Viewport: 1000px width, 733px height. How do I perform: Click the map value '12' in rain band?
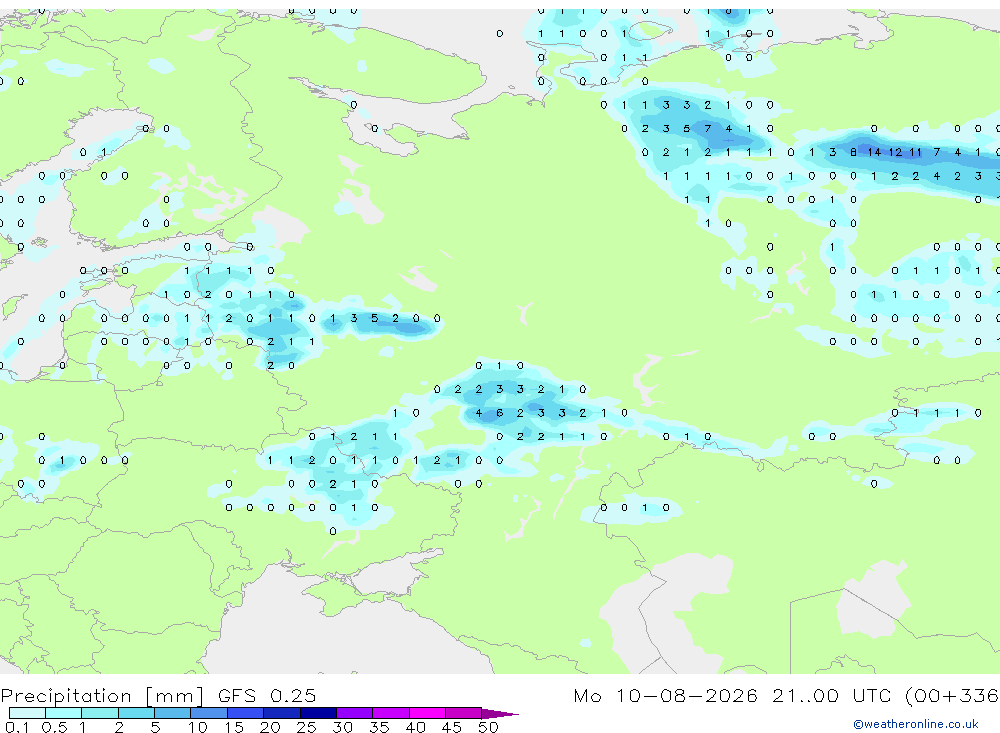pyautogui.click(x=895, y=152)
